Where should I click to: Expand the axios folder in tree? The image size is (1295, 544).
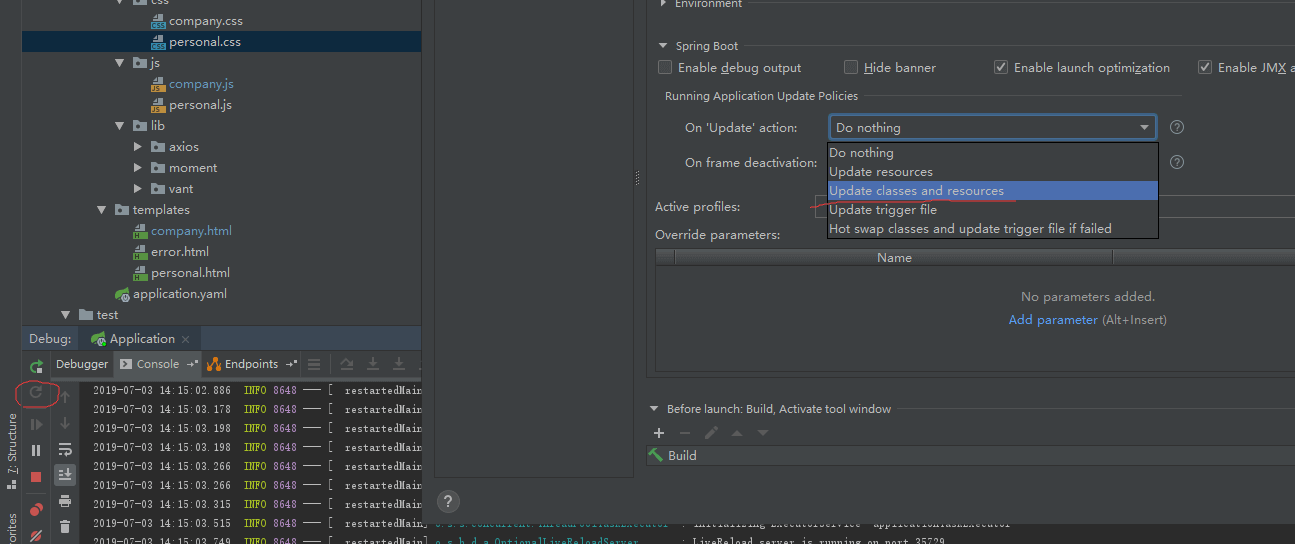tap(138, 147)
